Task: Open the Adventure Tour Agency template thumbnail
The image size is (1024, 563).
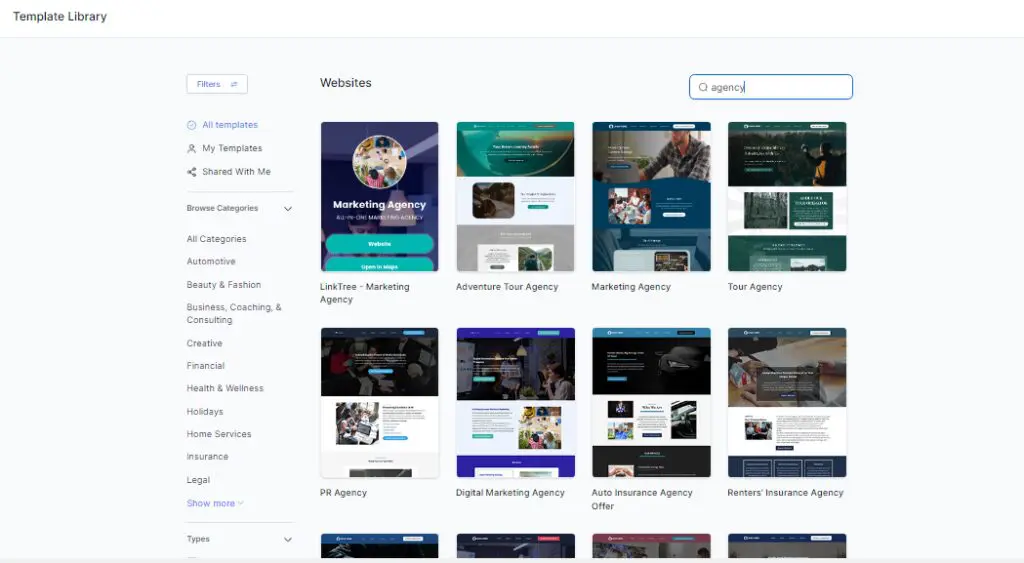Action: point(515,197)
